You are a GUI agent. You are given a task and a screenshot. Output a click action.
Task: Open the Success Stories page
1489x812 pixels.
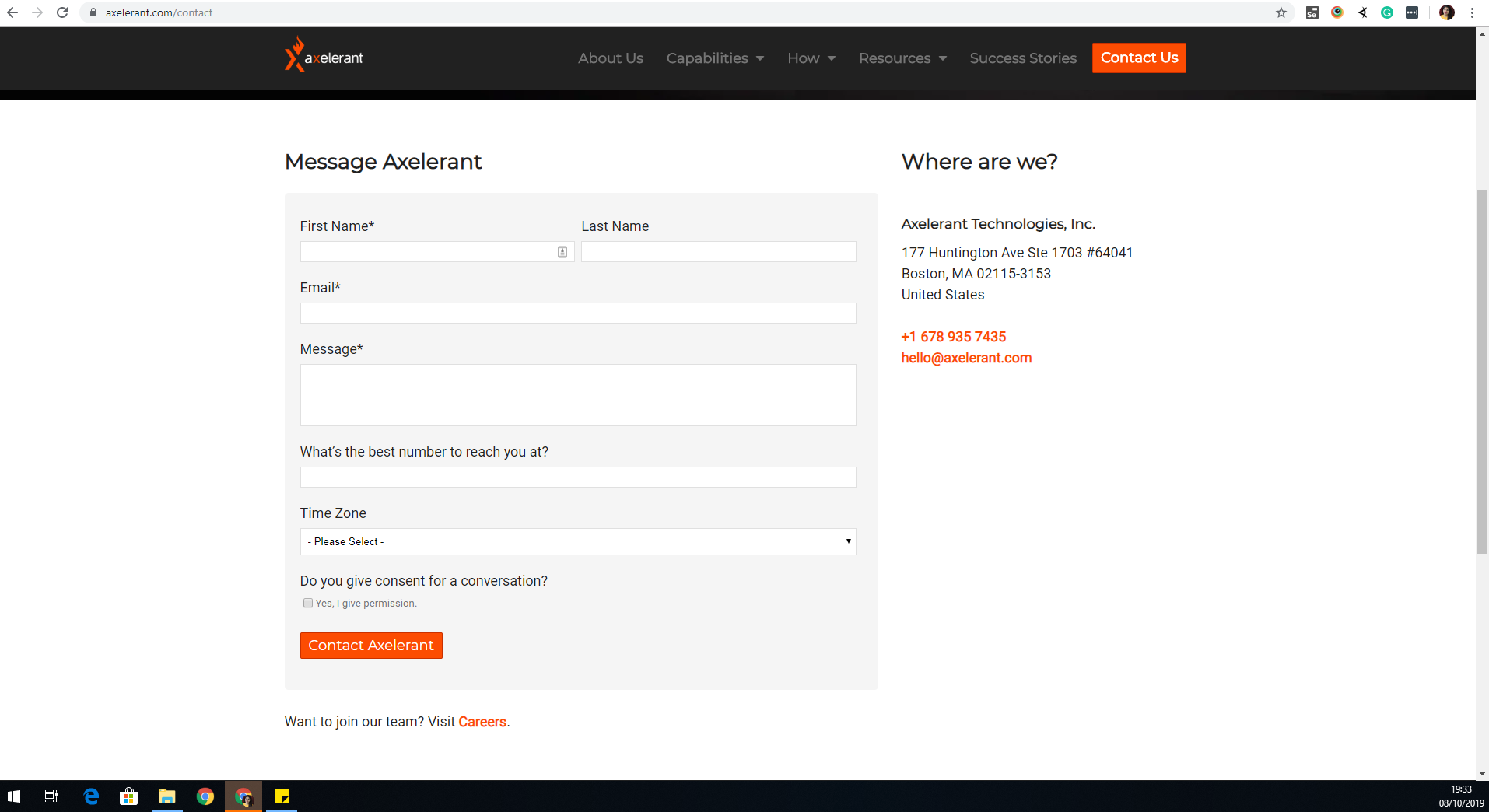1022,58
